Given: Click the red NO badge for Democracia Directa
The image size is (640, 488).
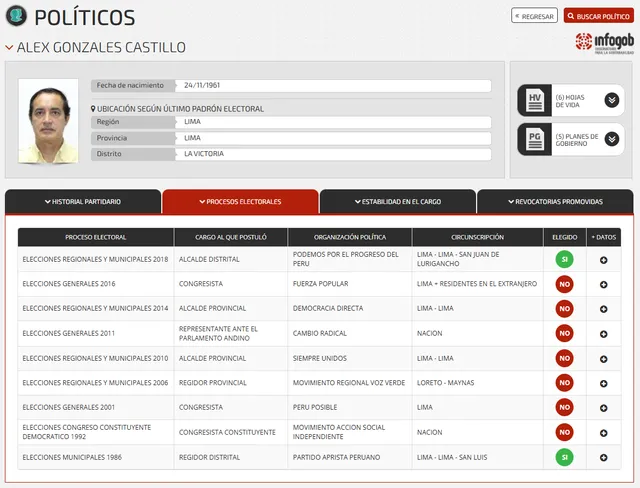Looking at the screenshot, I should click(x=564, y=308).
